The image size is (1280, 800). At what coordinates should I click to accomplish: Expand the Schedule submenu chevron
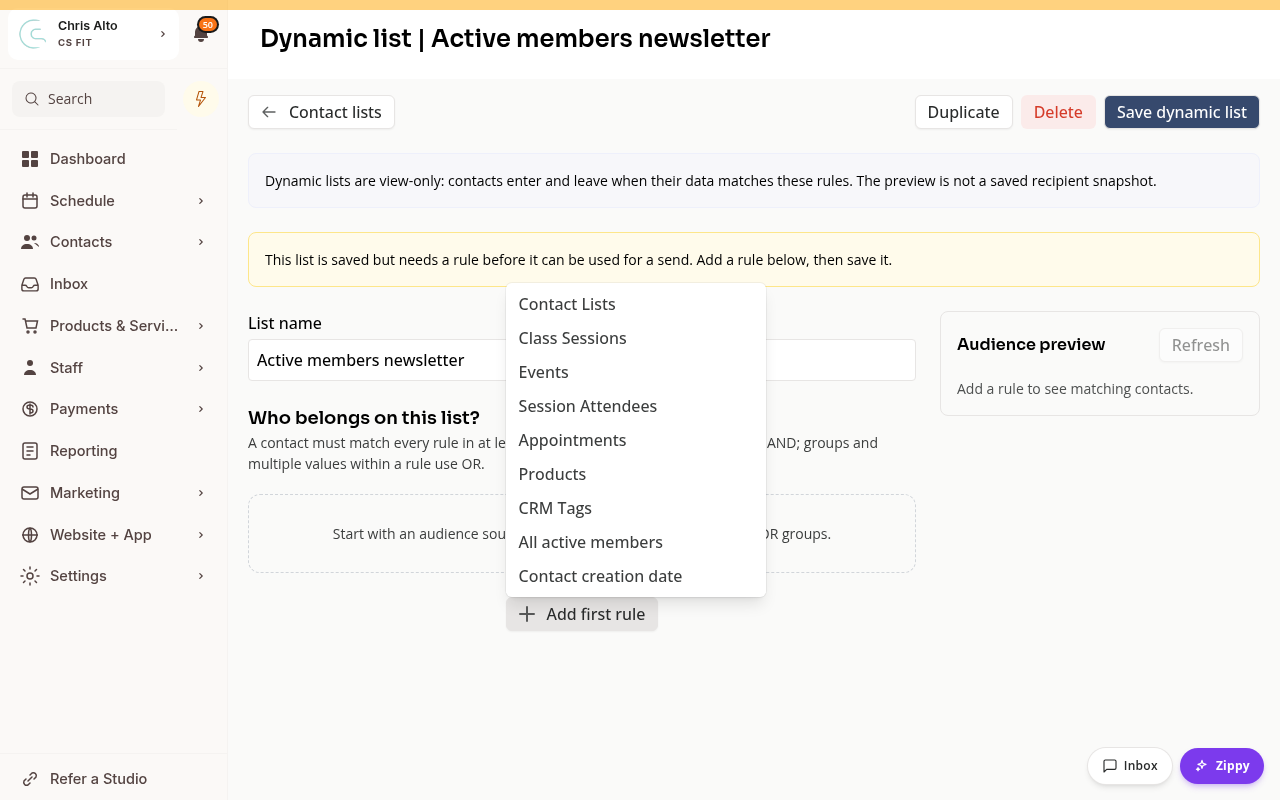pyautogui.click(x=201, y=201)
